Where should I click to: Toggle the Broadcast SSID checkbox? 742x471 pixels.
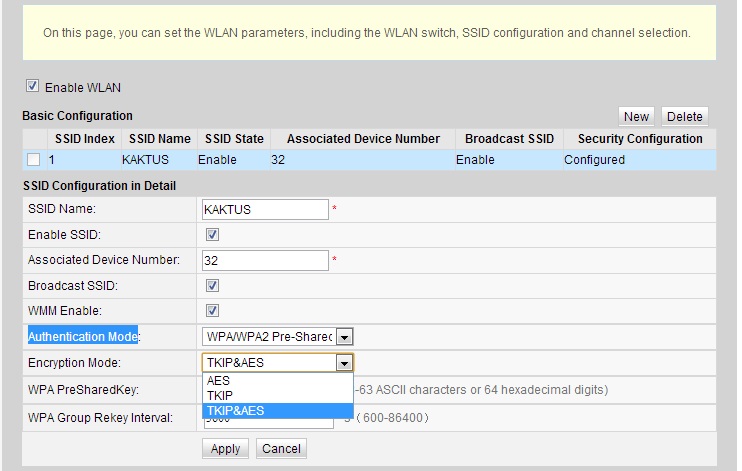click(x=212, y=286)
